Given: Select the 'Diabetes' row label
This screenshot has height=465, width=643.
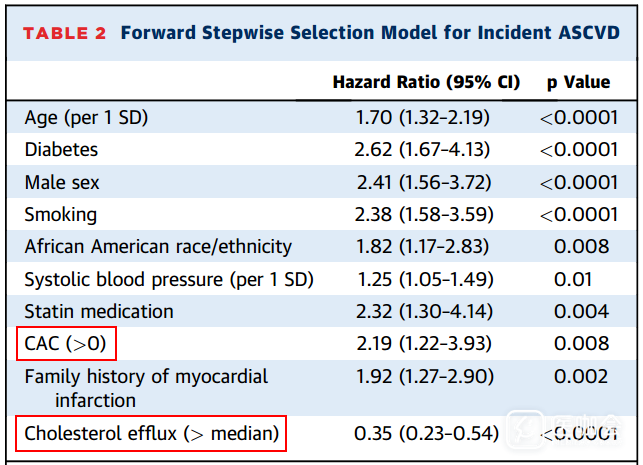Looking at the screenshot, I should pyautogui.click(x=61, y=150).
